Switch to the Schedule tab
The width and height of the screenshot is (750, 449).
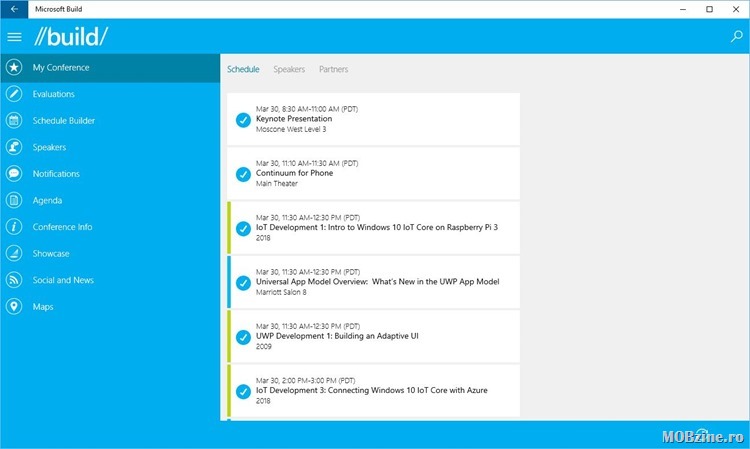[x=243, y=69]
